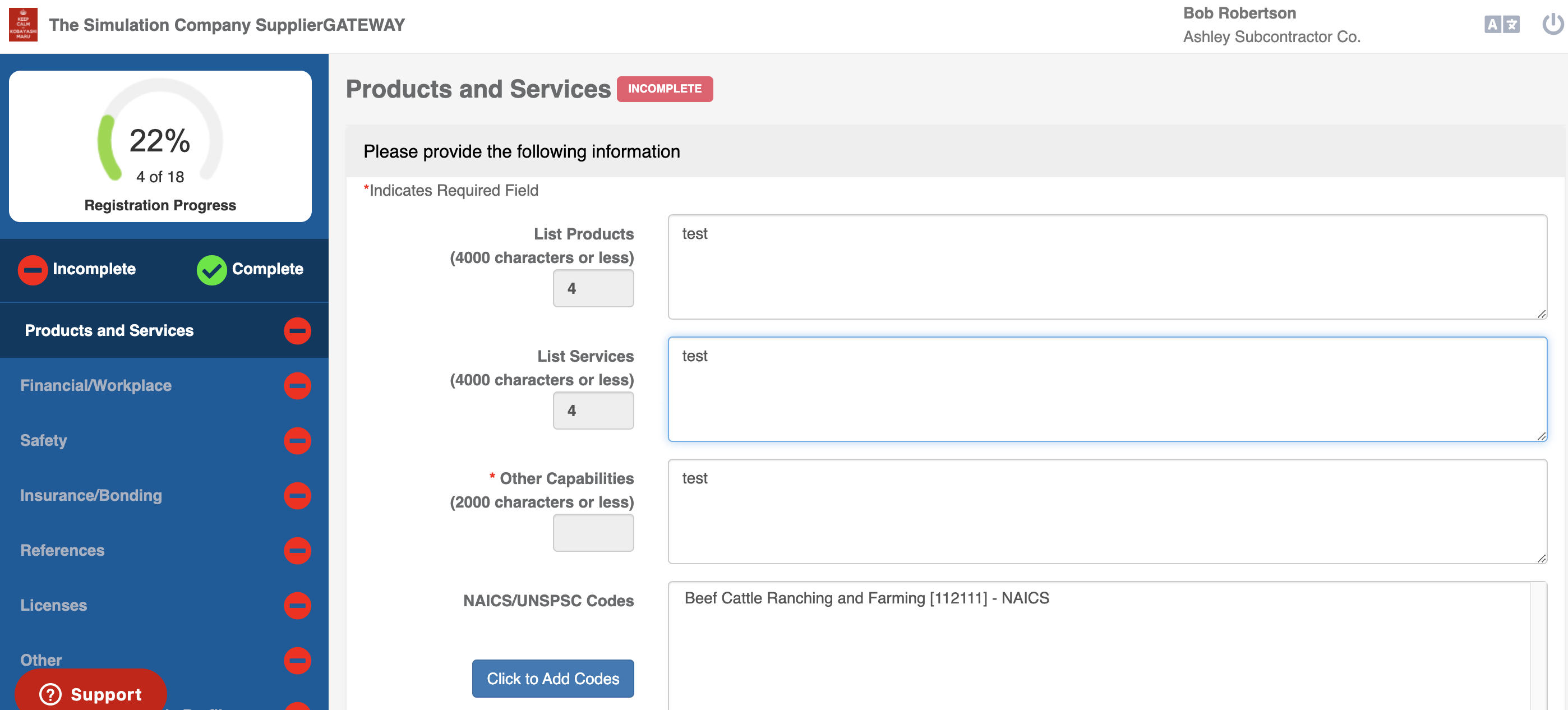This screenshot has width=1568, height=710.
Task: Open the language/accessibility icon in the header
Action: (1501, 25)
